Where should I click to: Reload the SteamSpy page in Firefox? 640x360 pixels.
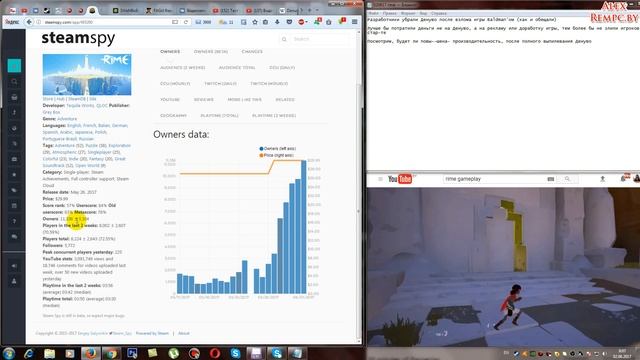coord(186,22)
